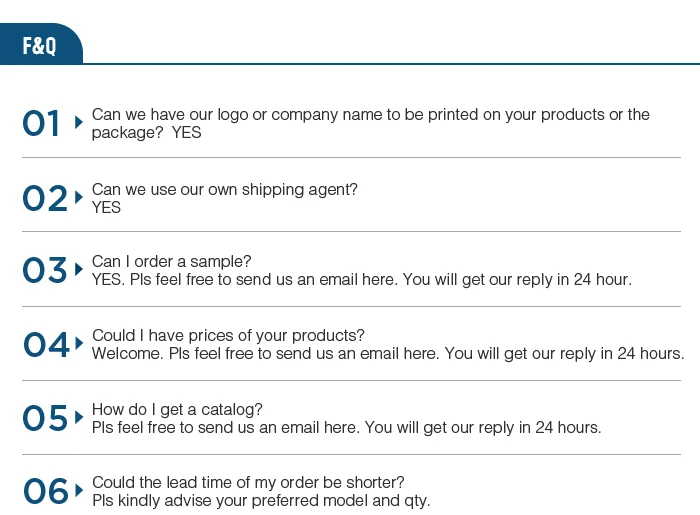Image resolution: width=700 pixels, height=515 pixels.
Task: Open 'Could I have prices of your products?'
Action: pyautogui.click(x=228, y=335)
